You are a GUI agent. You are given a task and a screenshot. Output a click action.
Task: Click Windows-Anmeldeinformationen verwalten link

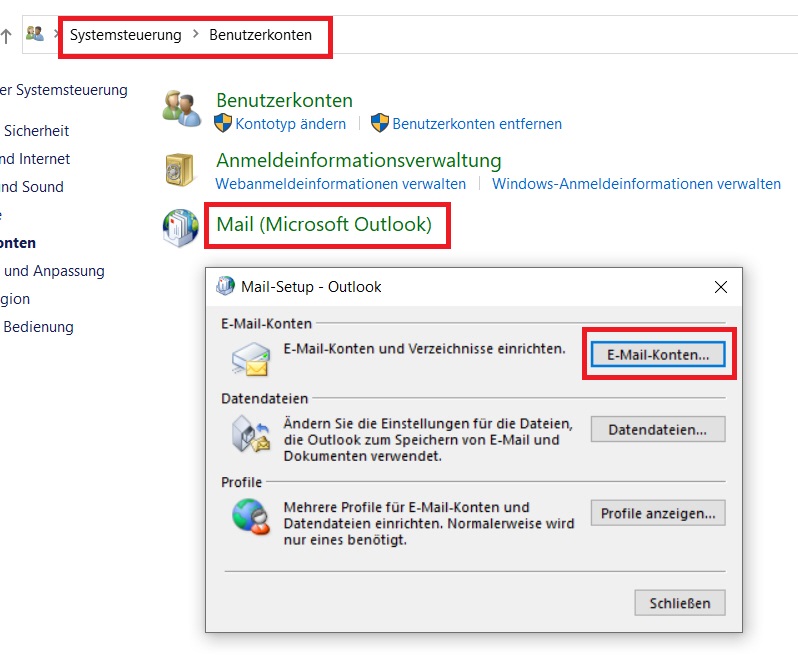coord(636,184)
